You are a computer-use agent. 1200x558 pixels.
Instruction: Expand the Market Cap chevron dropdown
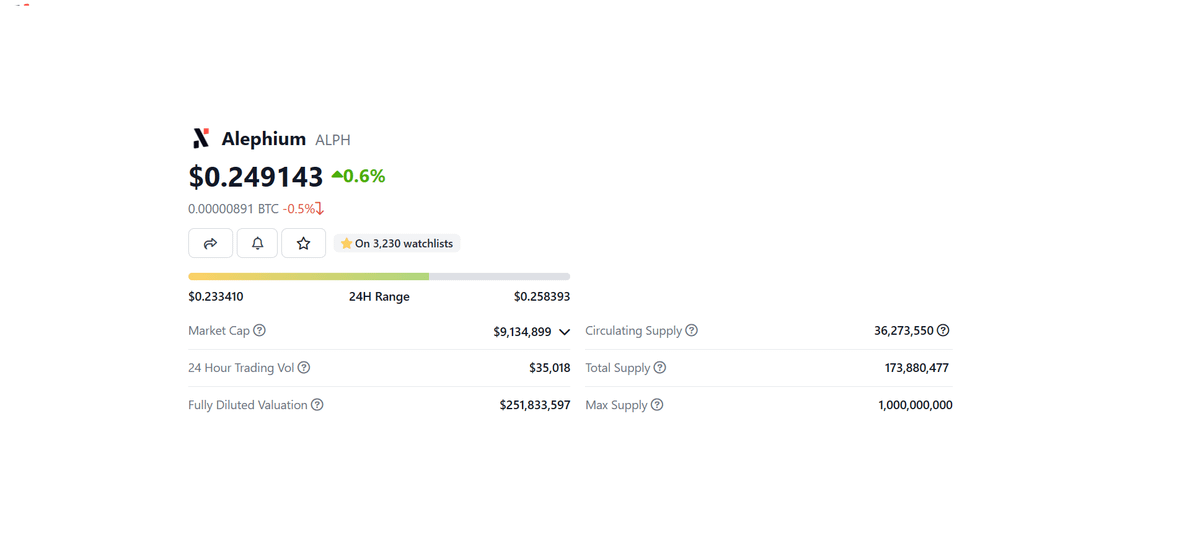pyautogui.click(x=564, y=332)
